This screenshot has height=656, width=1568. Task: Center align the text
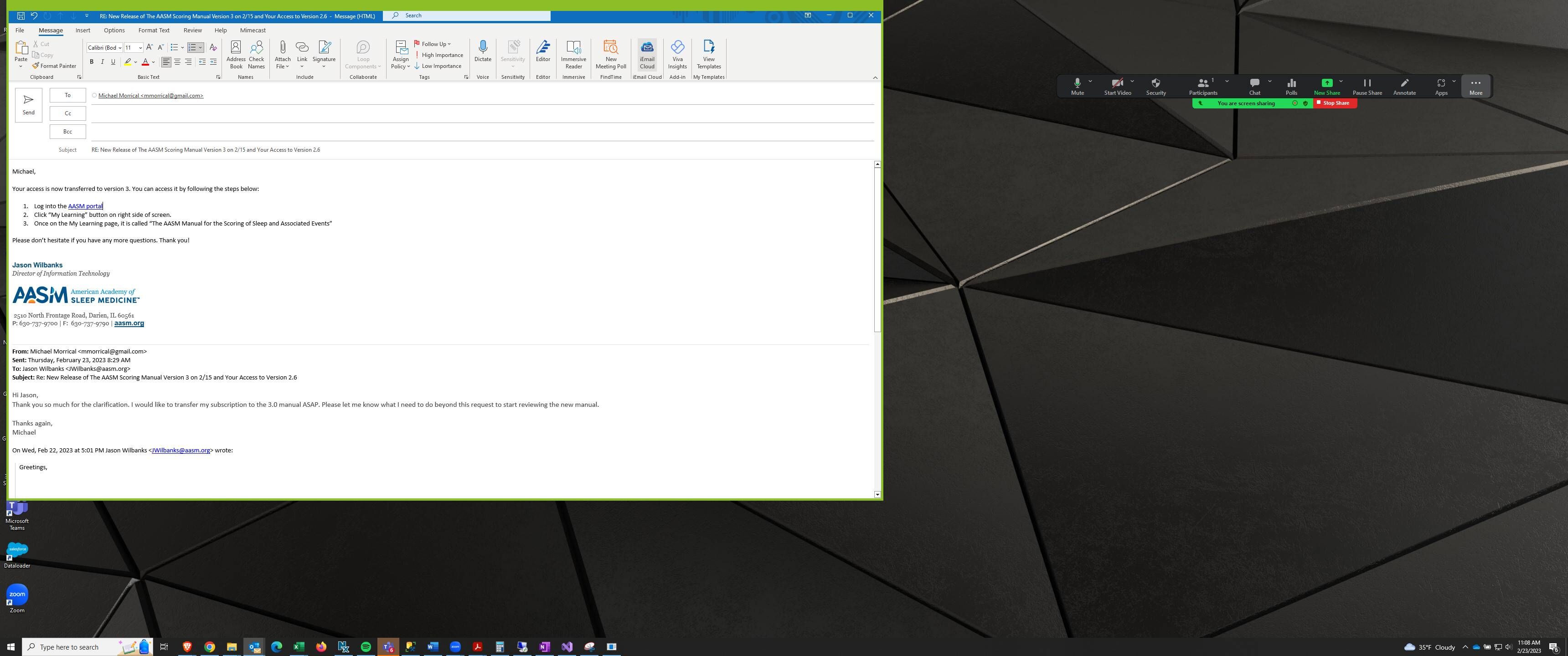click(177, 62)
